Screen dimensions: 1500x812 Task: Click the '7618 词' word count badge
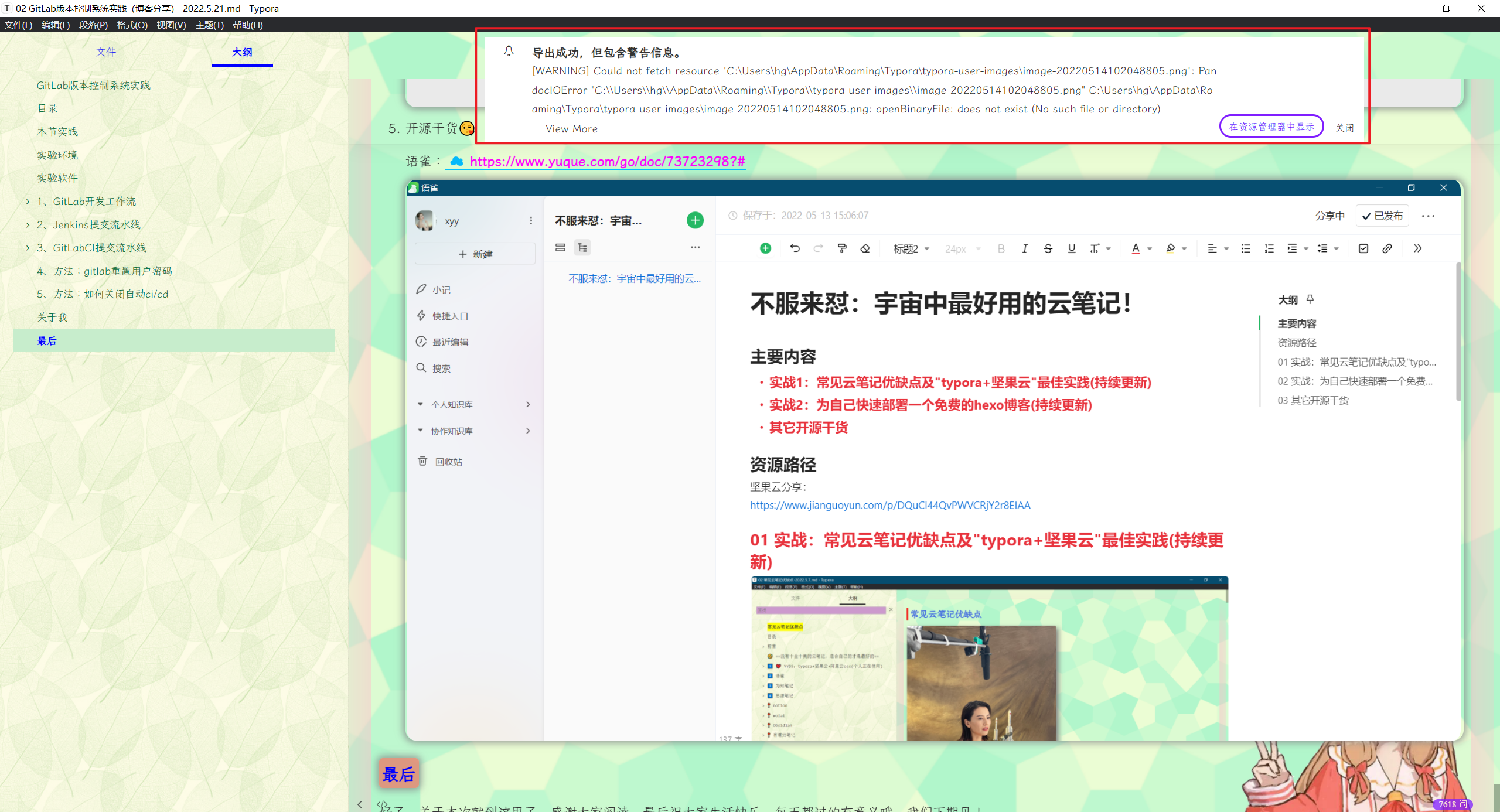pos(1452,804)
